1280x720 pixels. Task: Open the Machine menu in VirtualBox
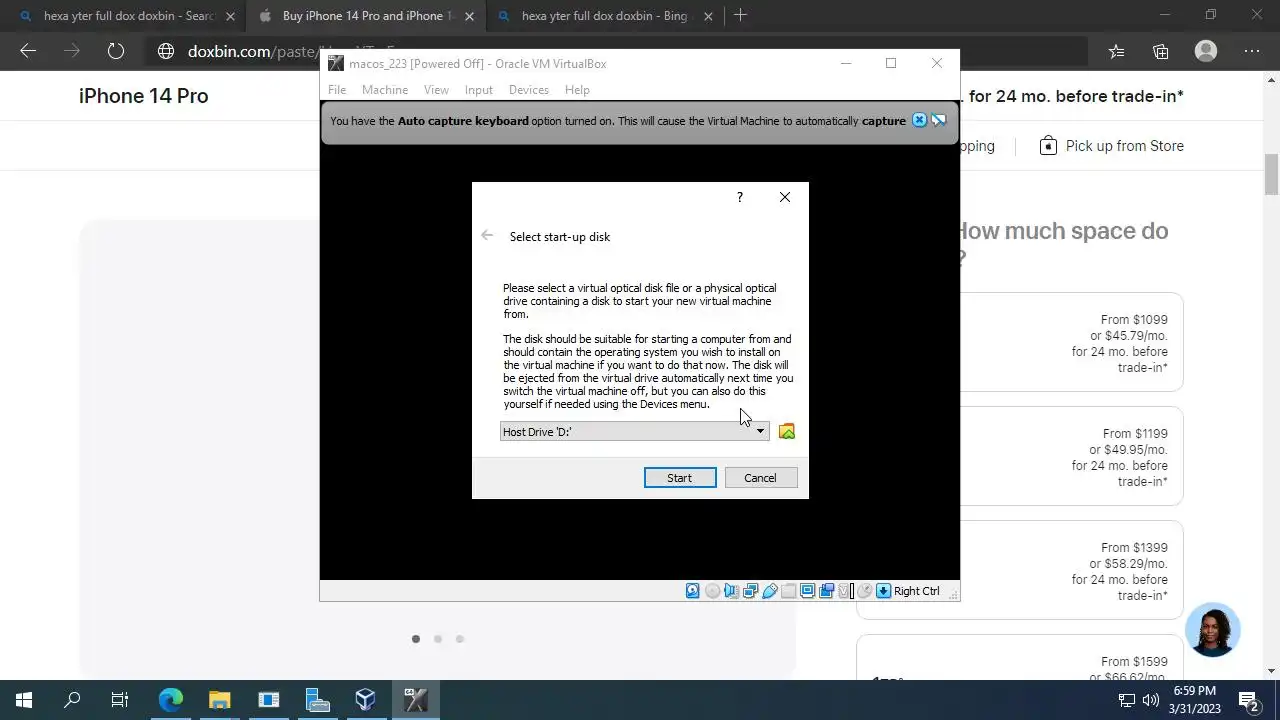tap(385, 90)
